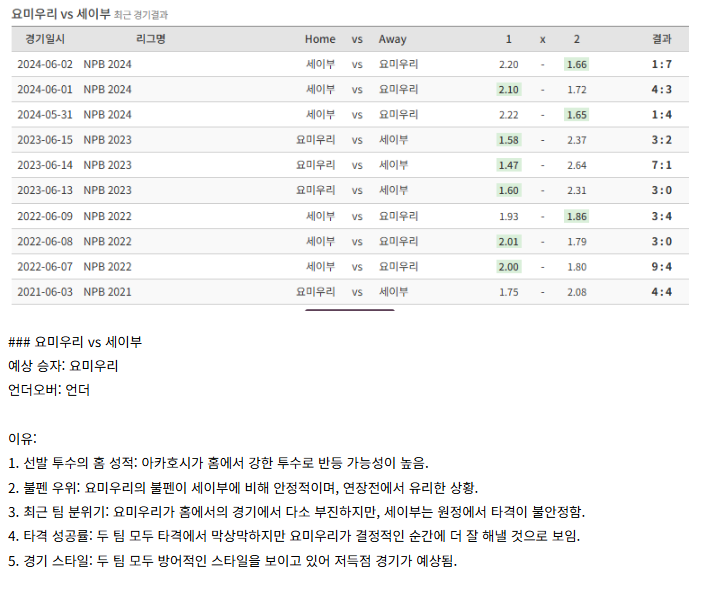Click the 결과 column header
The width and height of the screenshot is (702, 589).
pos(662,39)
